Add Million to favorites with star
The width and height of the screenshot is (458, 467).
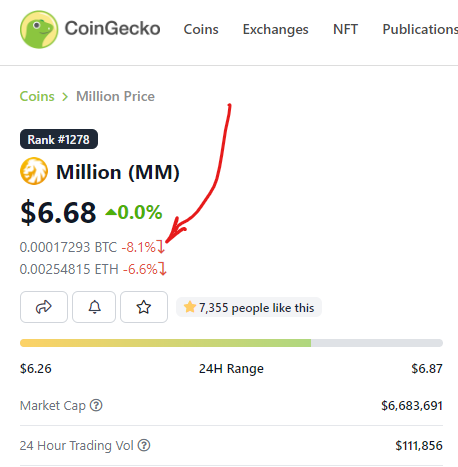144,307
